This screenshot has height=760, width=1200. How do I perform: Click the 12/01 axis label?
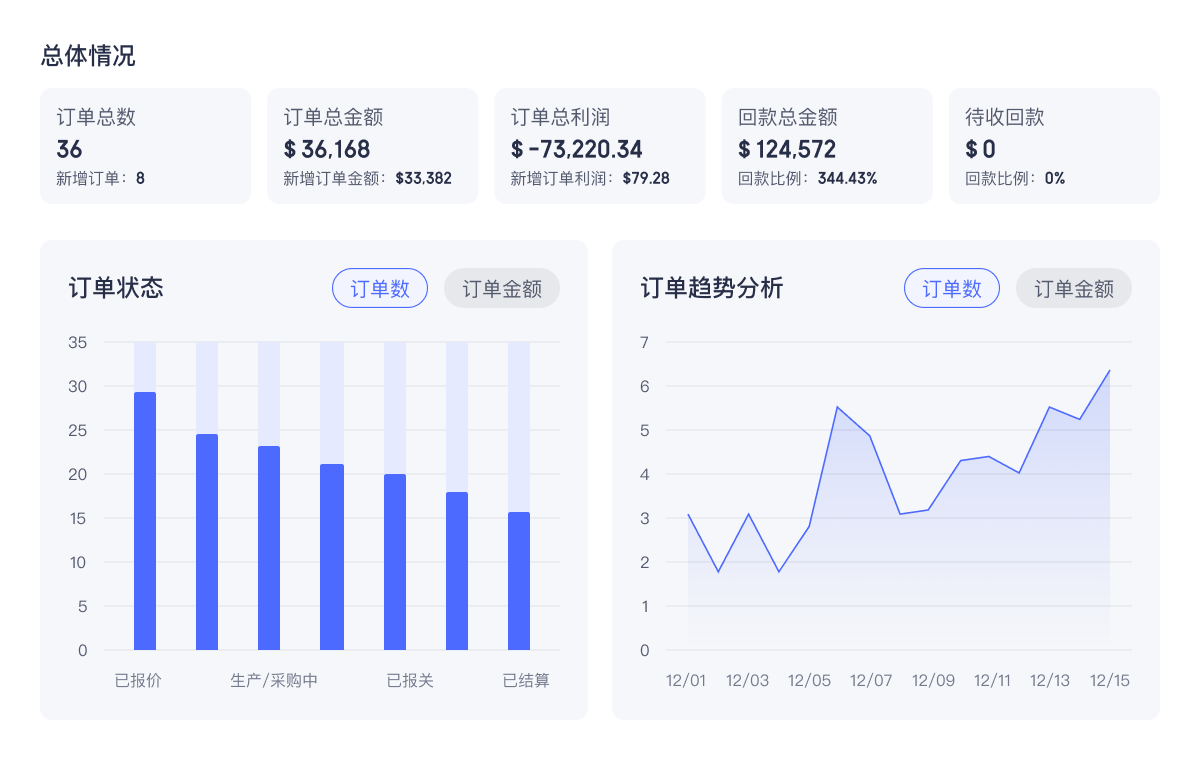coord(688,680)
